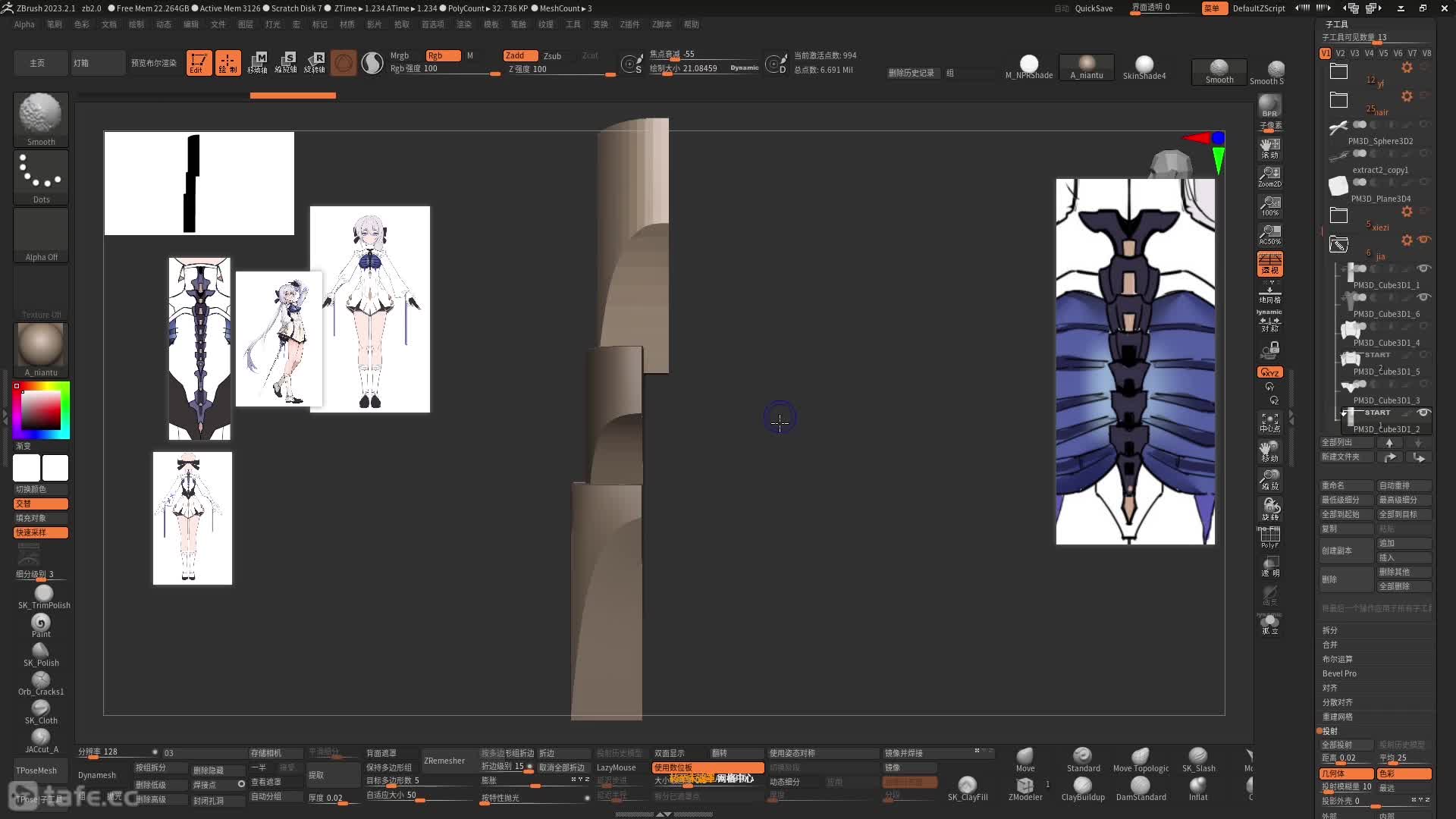This screenshot has height=819, width=1456.
Task: Switch to Zsub mode
Action: 553,56
